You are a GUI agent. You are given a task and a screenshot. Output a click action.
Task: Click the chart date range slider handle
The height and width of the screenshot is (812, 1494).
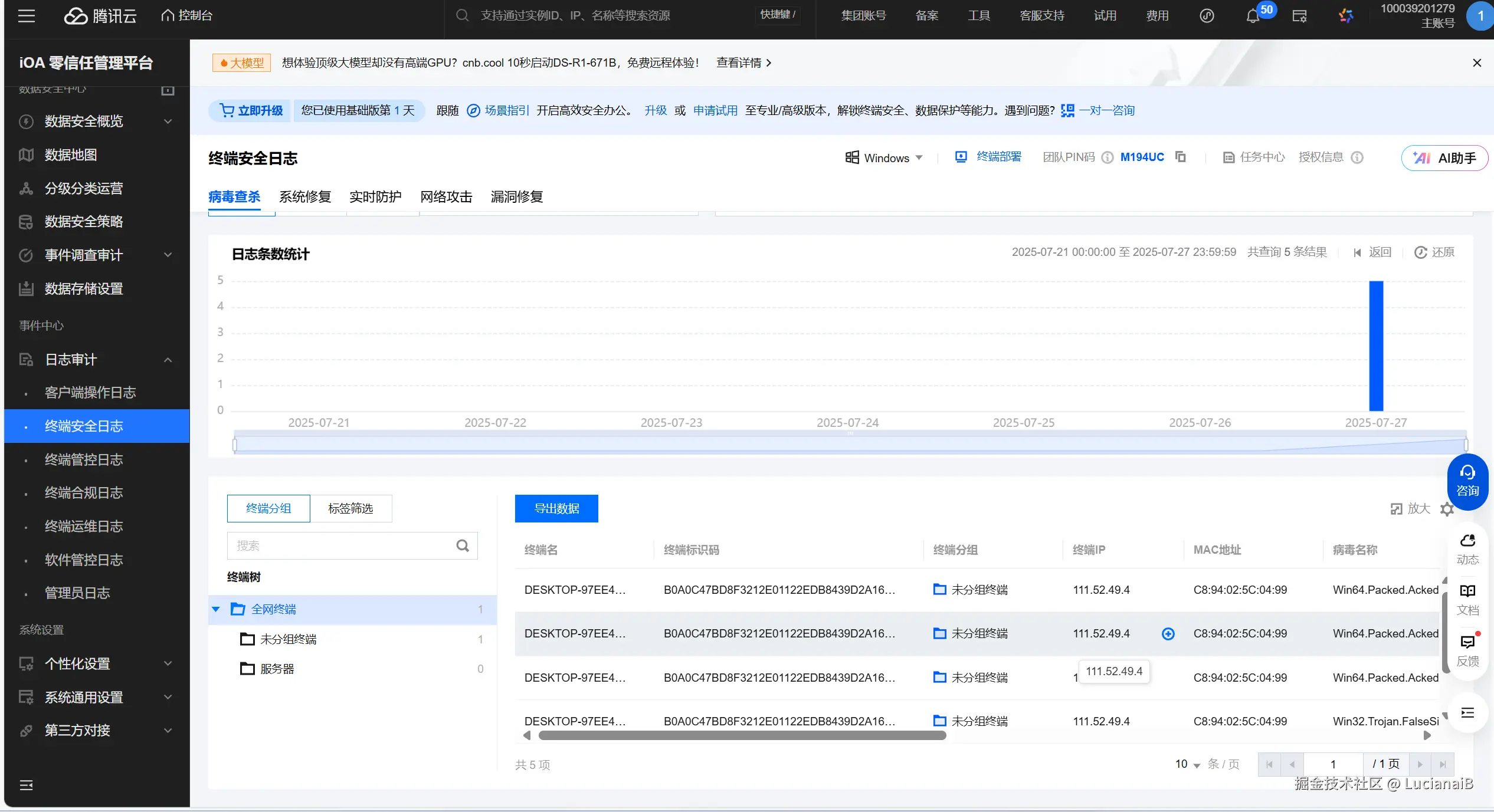(235, 445)
